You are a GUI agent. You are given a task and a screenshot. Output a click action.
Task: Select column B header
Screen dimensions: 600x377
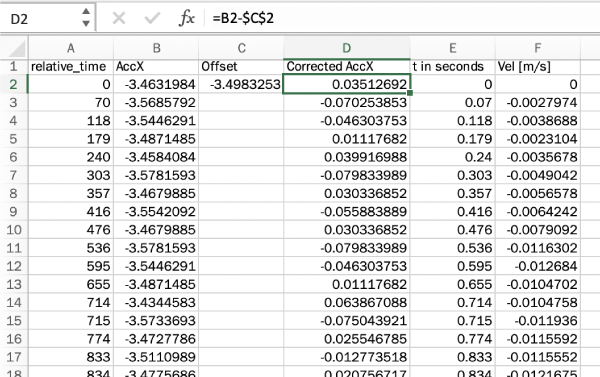pyautogui.click(x=156, y=48)
